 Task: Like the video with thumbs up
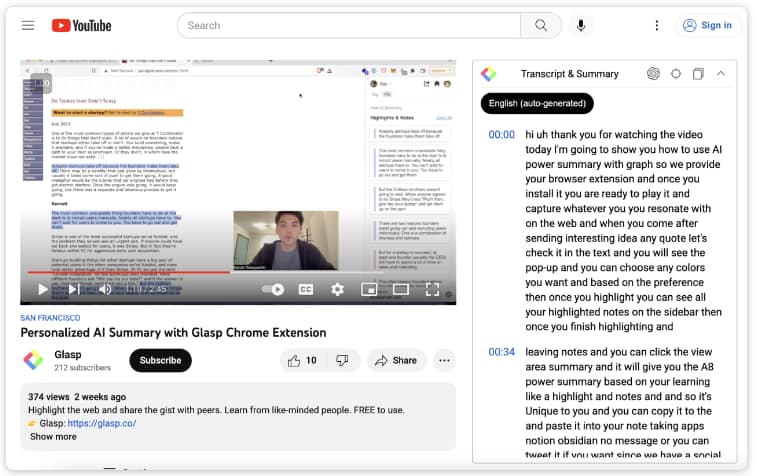coord(302,360)
